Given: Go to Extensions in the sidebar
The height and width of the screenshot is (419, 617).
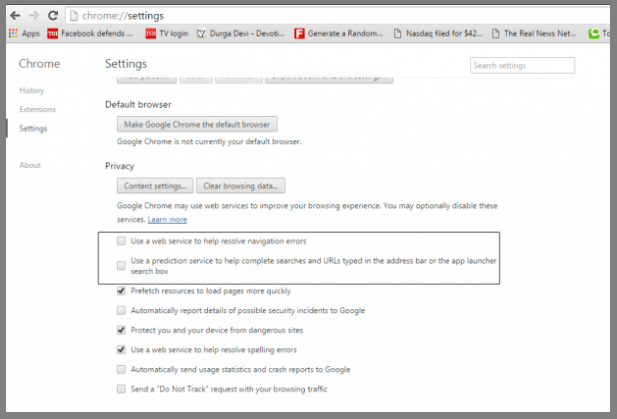Looking at the screenshot, I should (37, 109).
